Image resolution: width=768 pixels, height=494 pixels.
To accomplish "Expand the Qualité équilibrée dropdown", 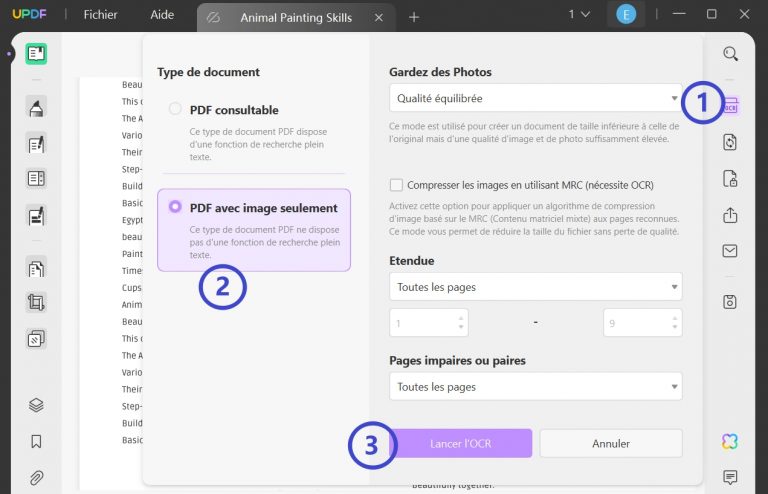I will coord(535,98).
